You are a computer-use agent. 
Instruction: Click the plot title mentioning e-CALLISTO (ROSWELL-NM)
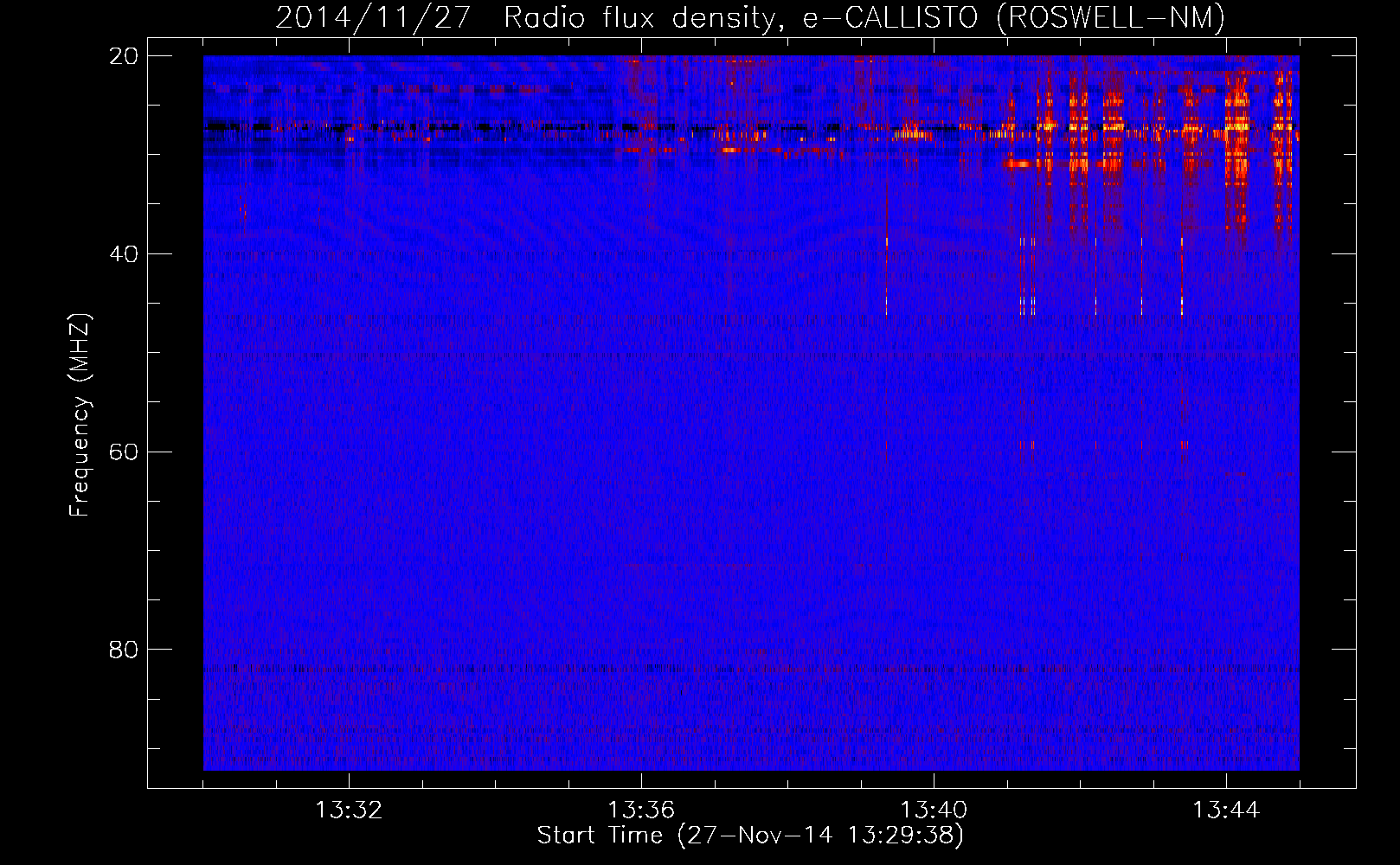pos(750,17)
